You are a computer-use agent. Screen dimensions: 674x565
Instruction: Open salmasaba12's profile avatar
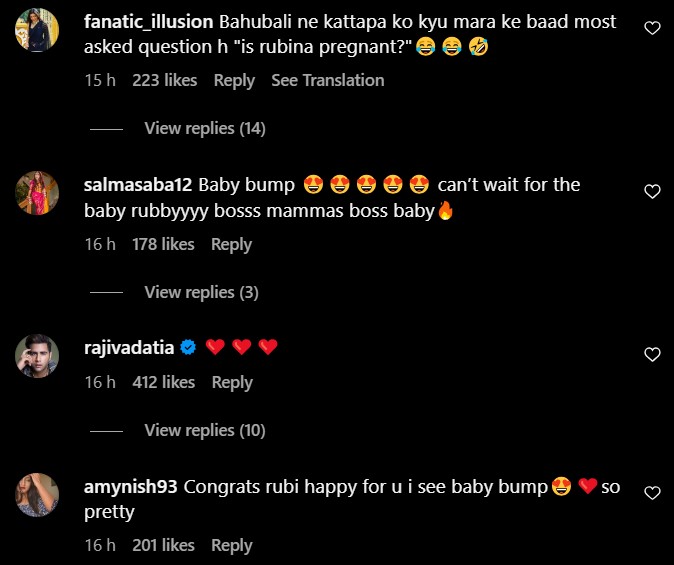point(37,193)
